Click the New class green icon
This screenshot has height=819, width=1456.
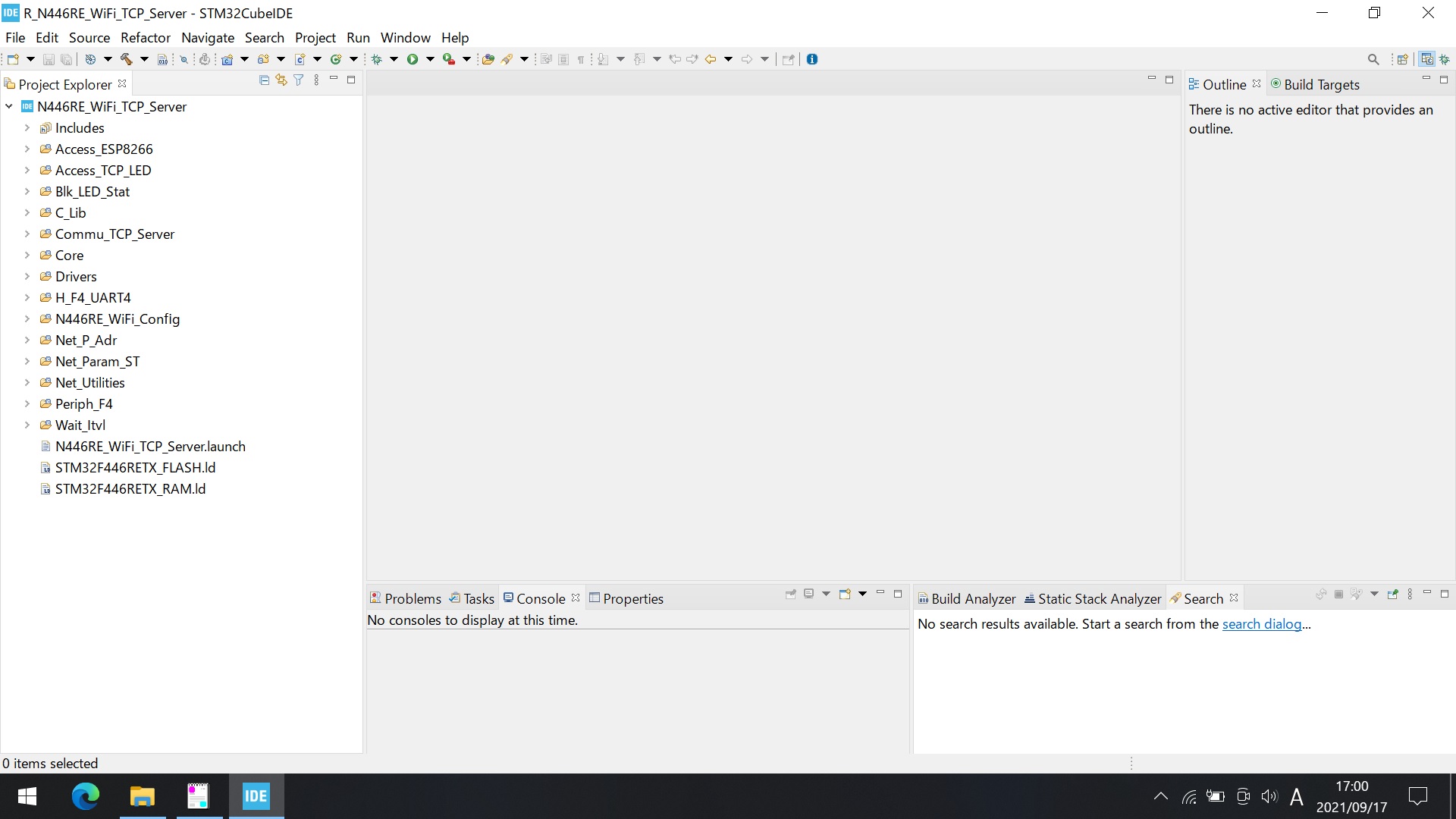click(x=336, y=59)
